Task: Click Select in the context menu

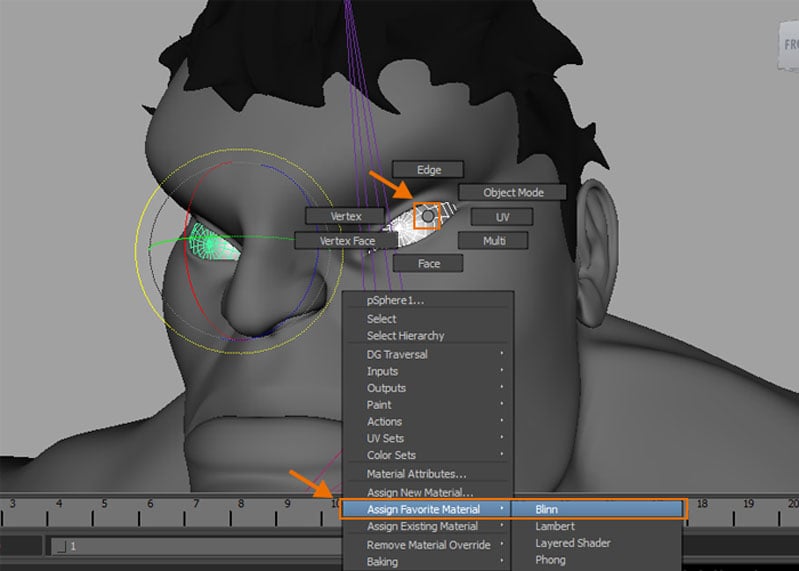Action: pyautogui.click(x=428, y=319)
